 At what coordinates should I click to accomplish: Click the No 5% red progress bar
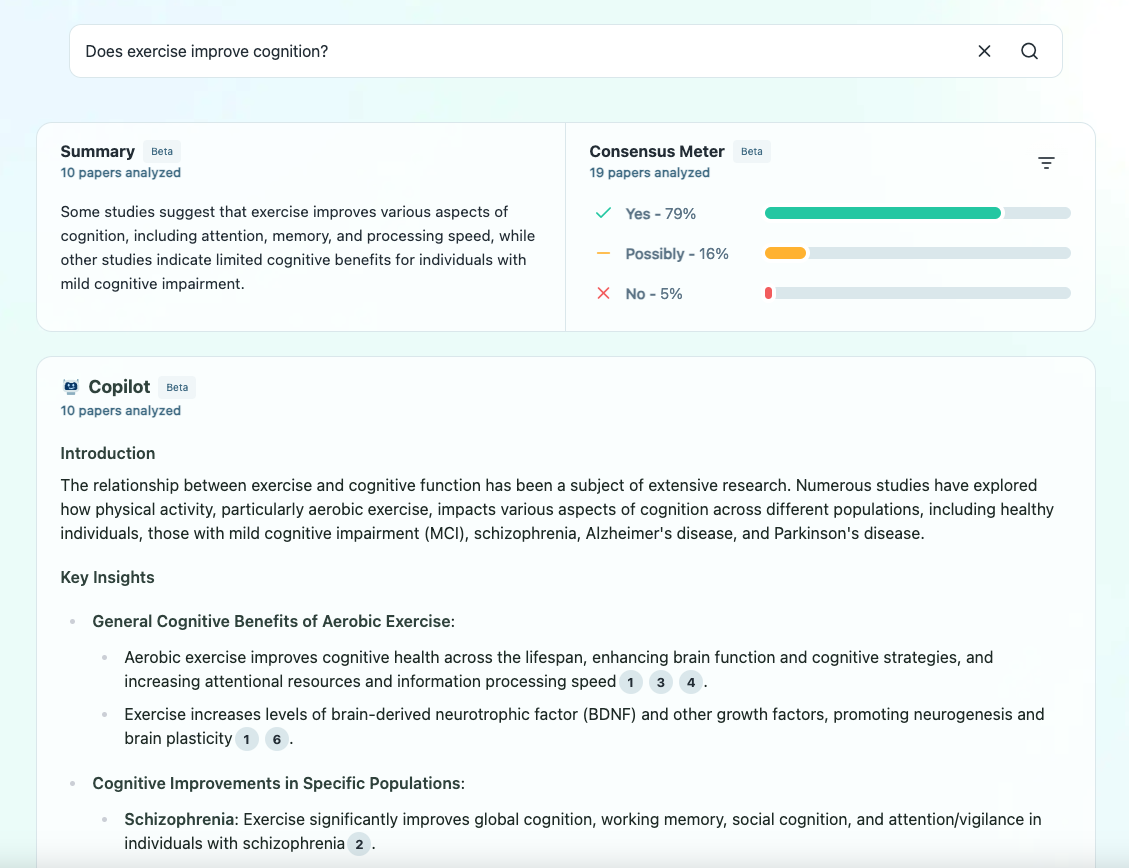(x=917, y=294)
